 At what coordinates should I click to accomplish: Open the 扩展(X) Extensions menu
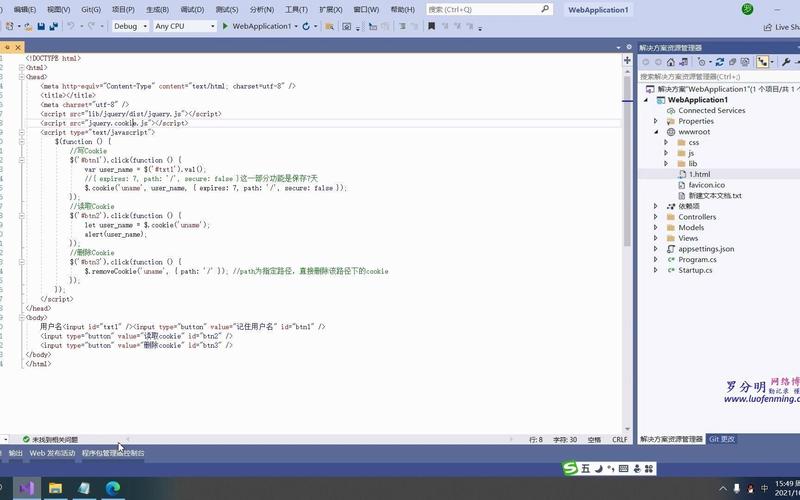331,9
